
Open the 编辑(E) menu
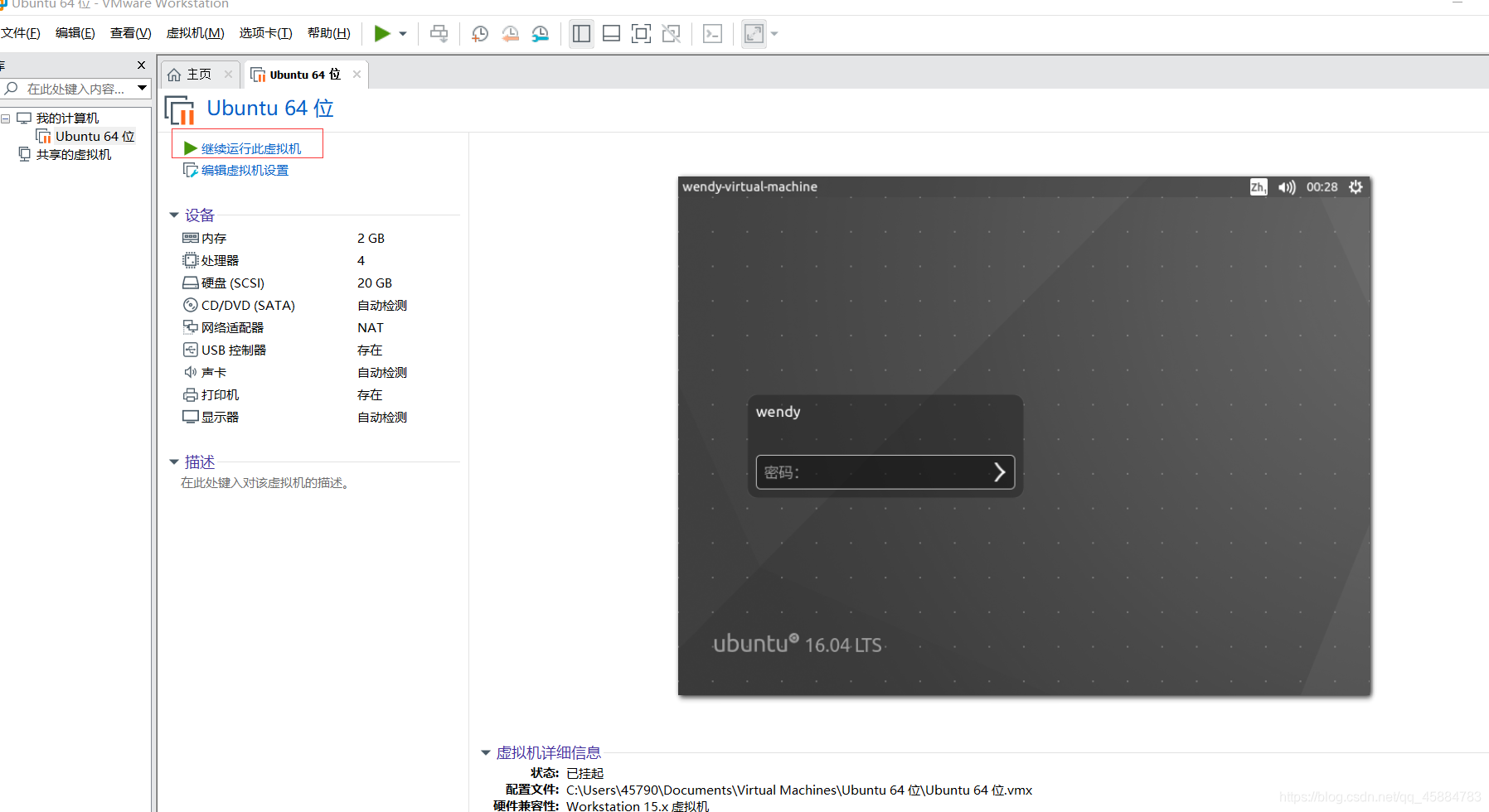pyautogui.click(x=75, y=33)
